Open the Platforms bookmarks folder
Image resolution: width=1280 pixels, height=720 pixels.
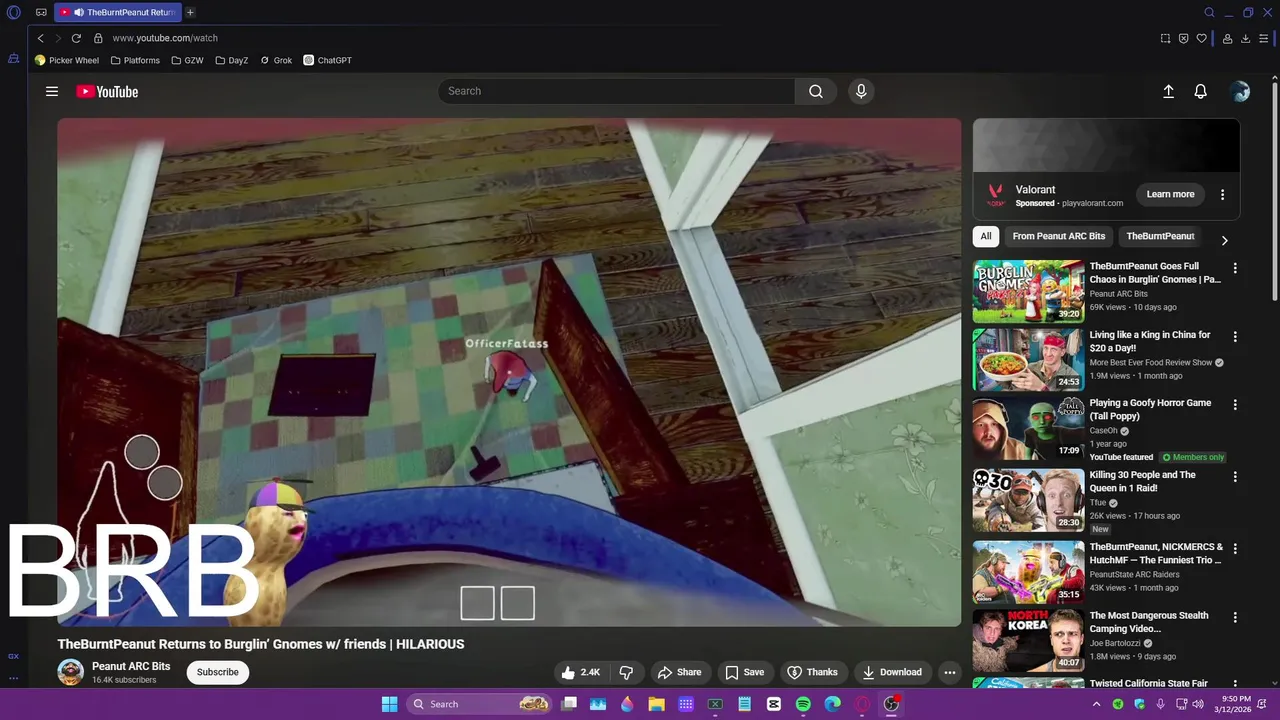[135, 60]
